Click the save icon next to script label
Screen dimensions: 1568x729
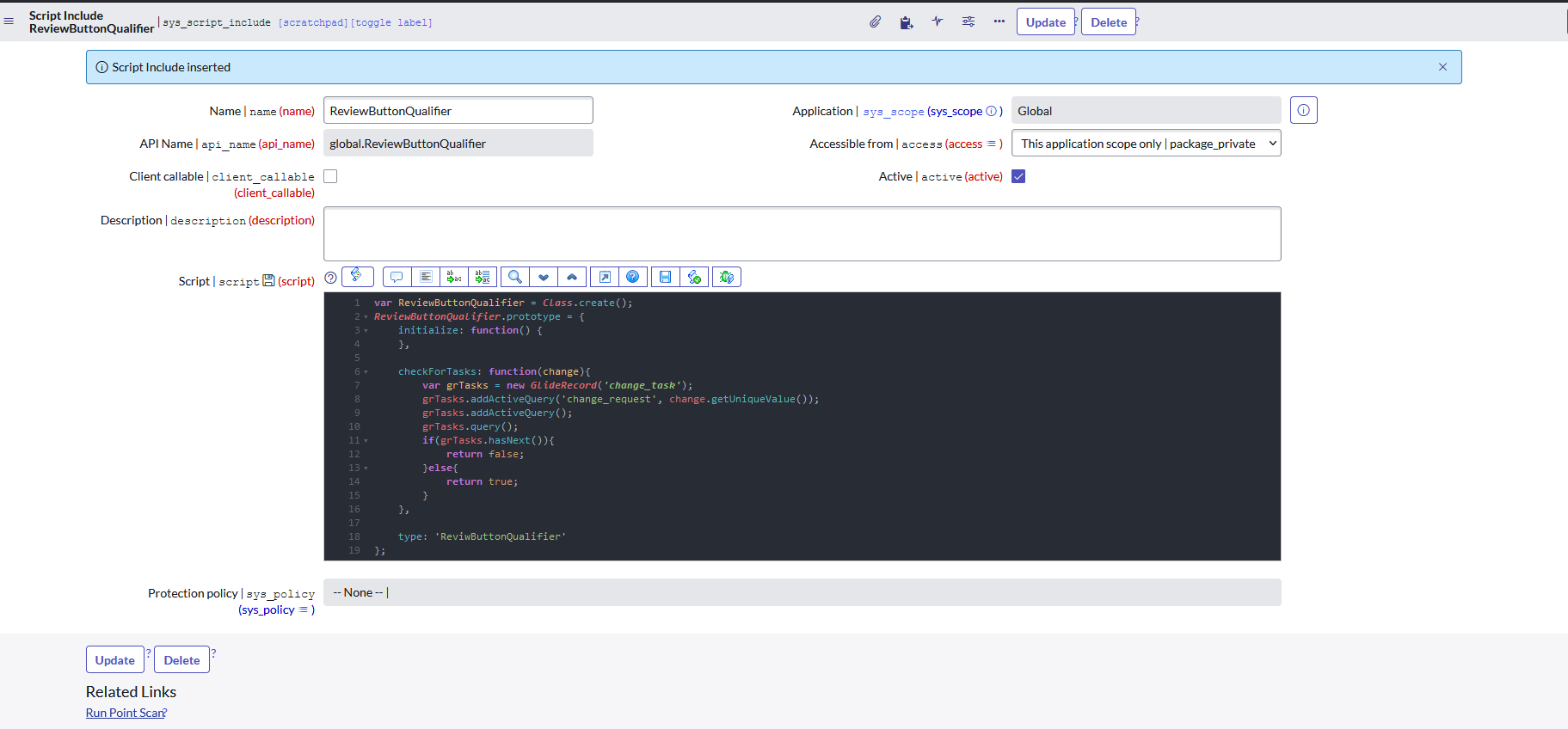pos(268,280)
